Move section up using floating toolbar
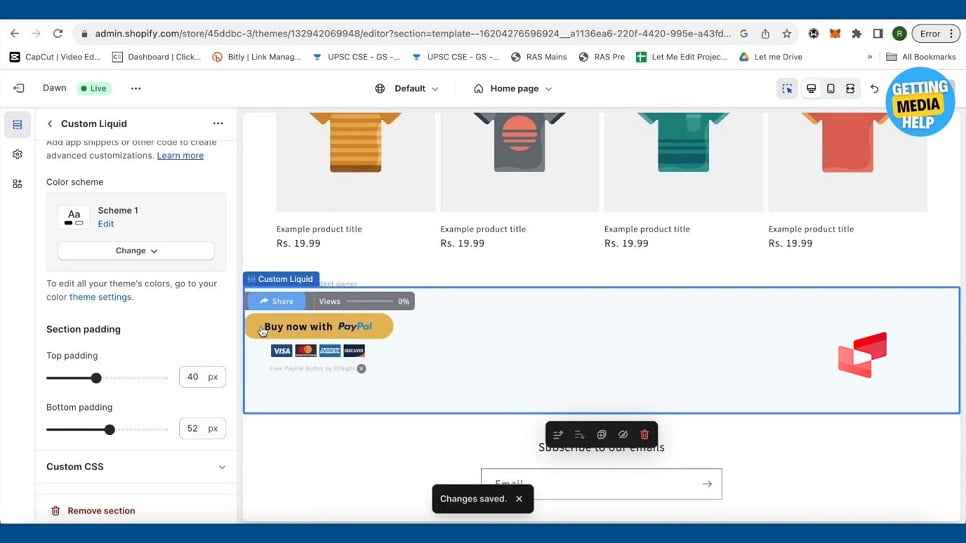This screenshot has width=966, height=543. [558, 435]
